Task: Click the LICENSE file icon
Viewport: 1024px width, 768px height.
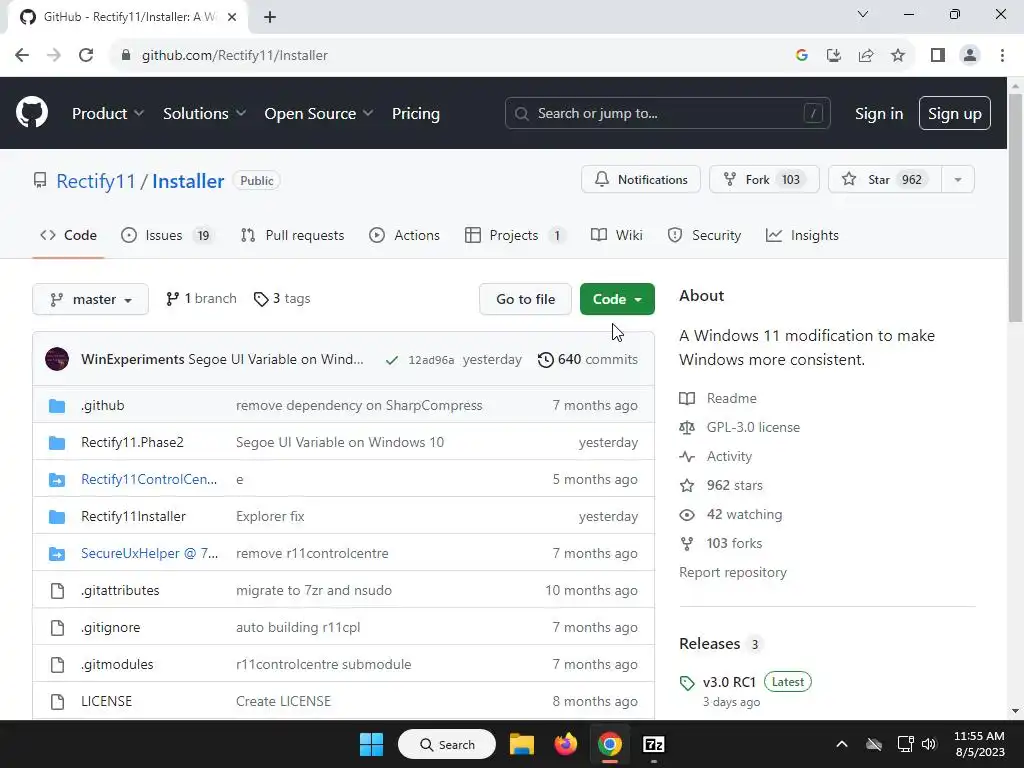Action: pyautogui.click(x=57, y=701)
